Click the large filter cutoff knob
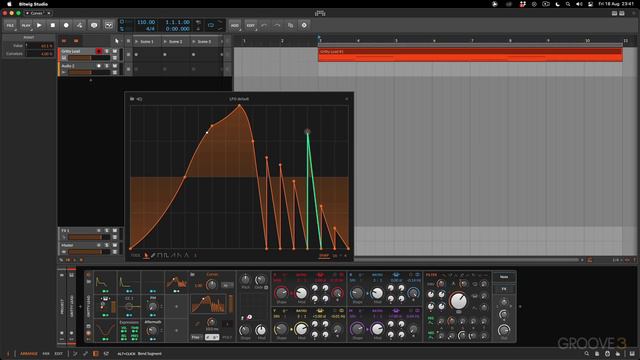 click(x=458, y=301)
